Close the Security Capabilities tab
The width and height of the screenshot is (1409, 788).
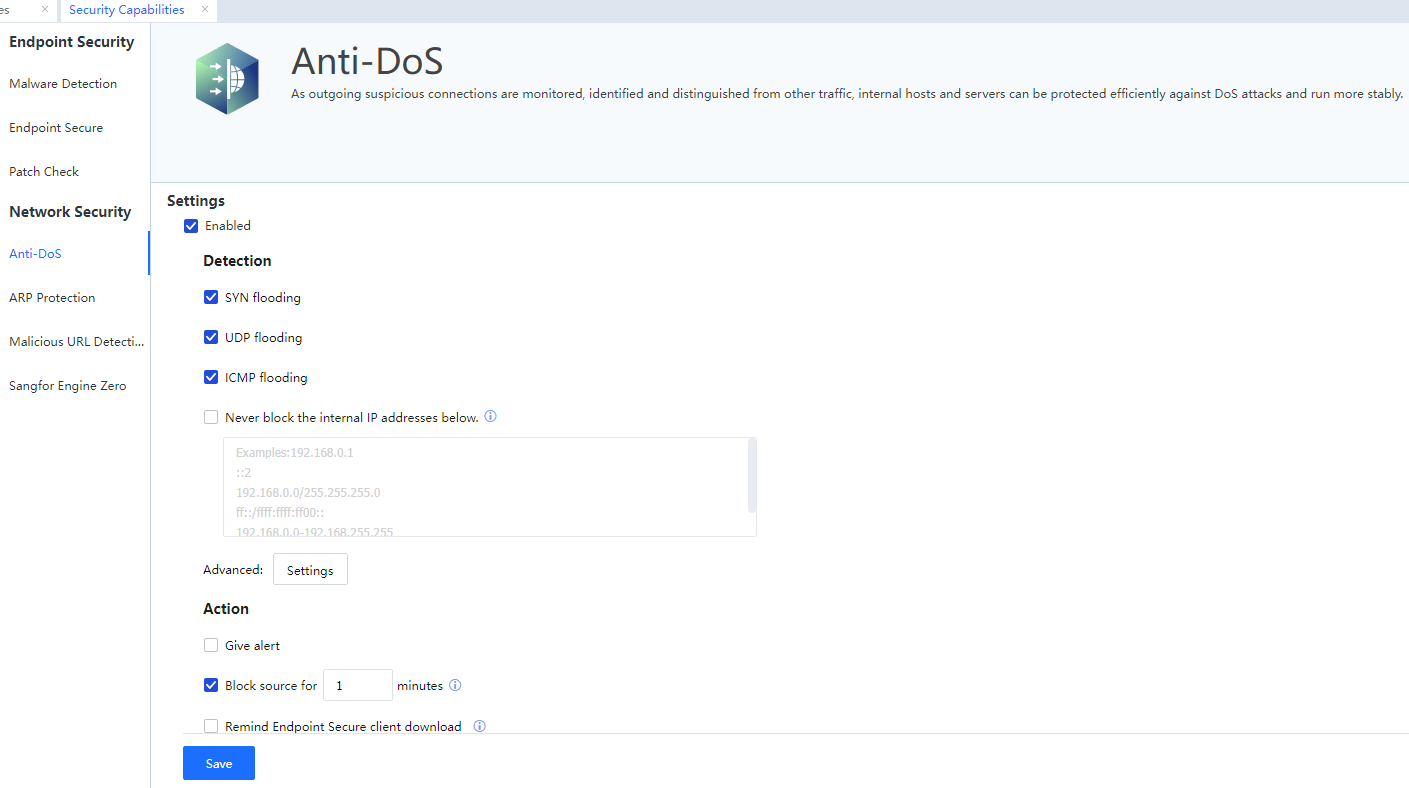click(x=205, y=9)
